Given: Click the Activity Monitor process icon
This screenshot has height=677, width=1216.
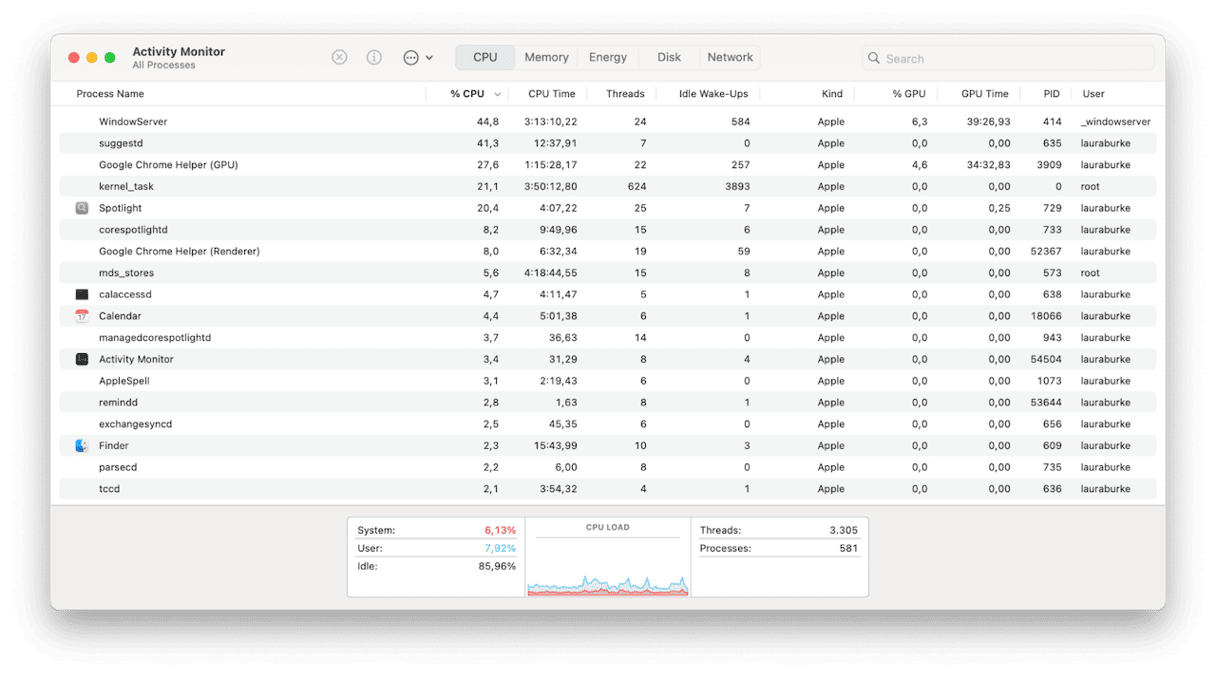Looking at the screenshot, I should (82, 359).
